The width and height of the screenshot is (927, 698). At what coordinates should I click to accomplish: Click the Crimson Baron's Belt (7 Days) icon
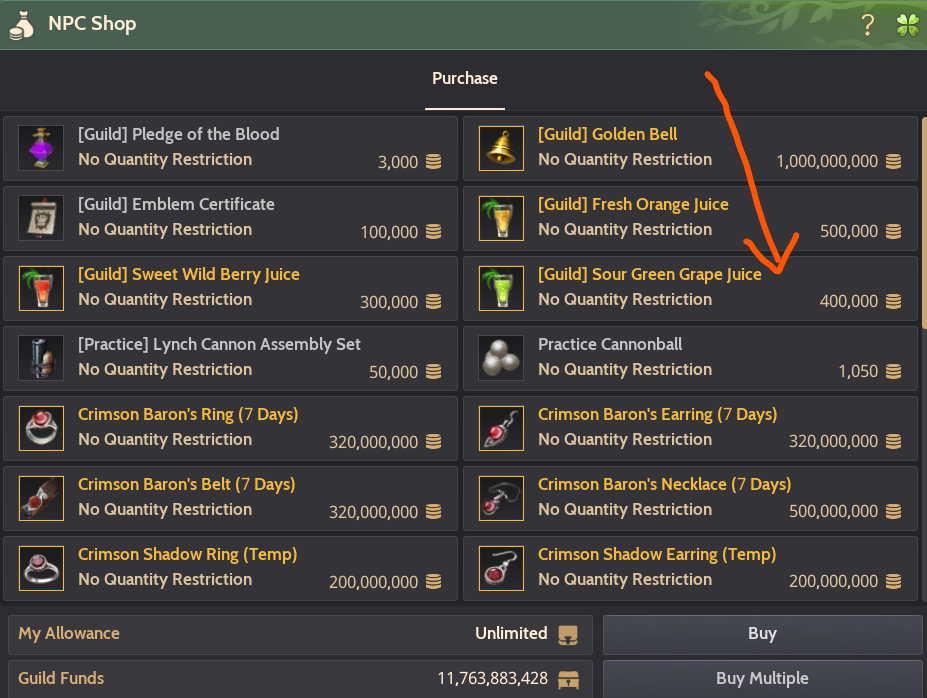(x=40, y=497)
